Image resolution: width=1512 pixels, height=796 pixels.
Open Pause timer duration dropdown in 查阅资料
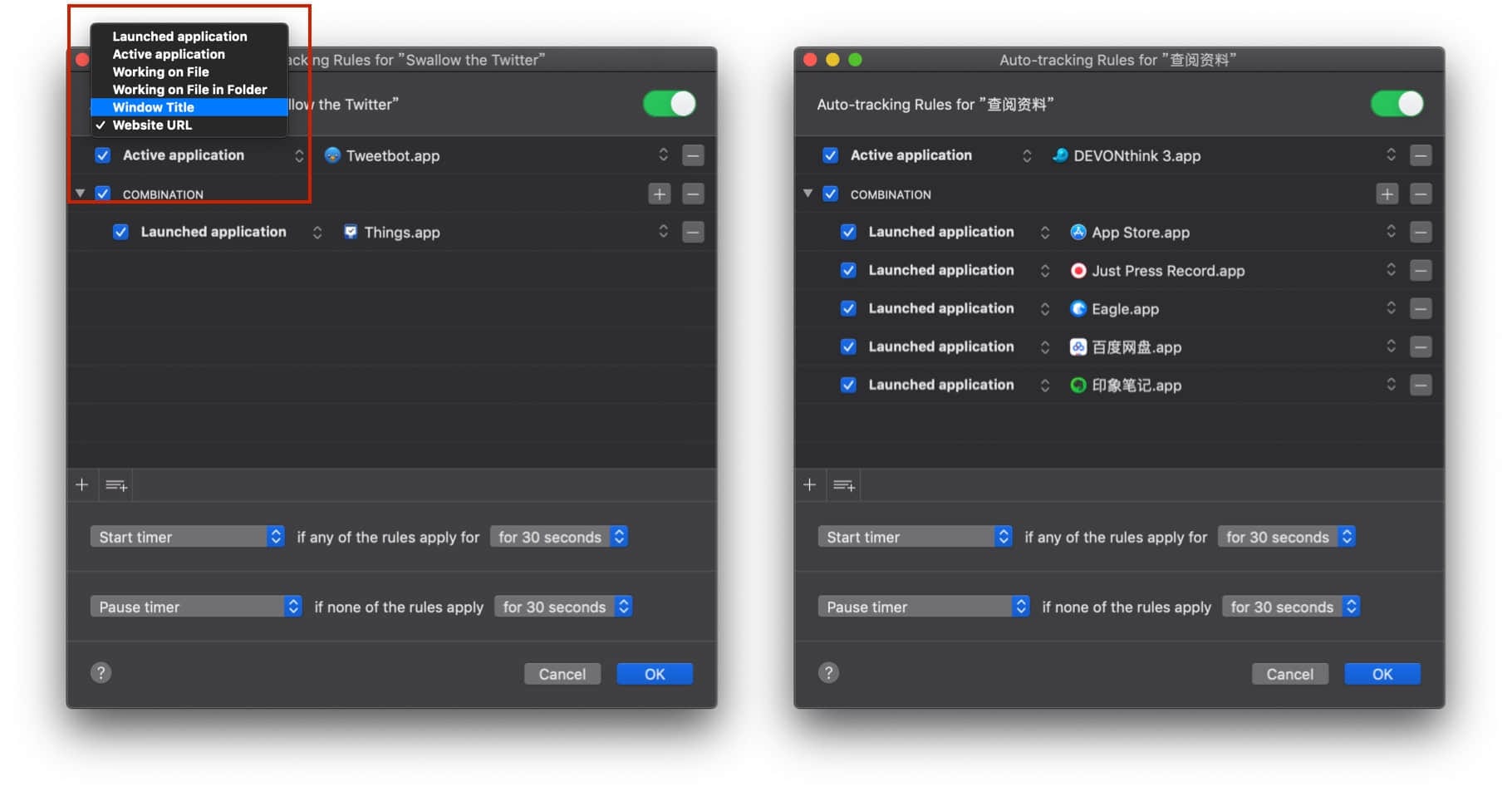coord(1290,607)
